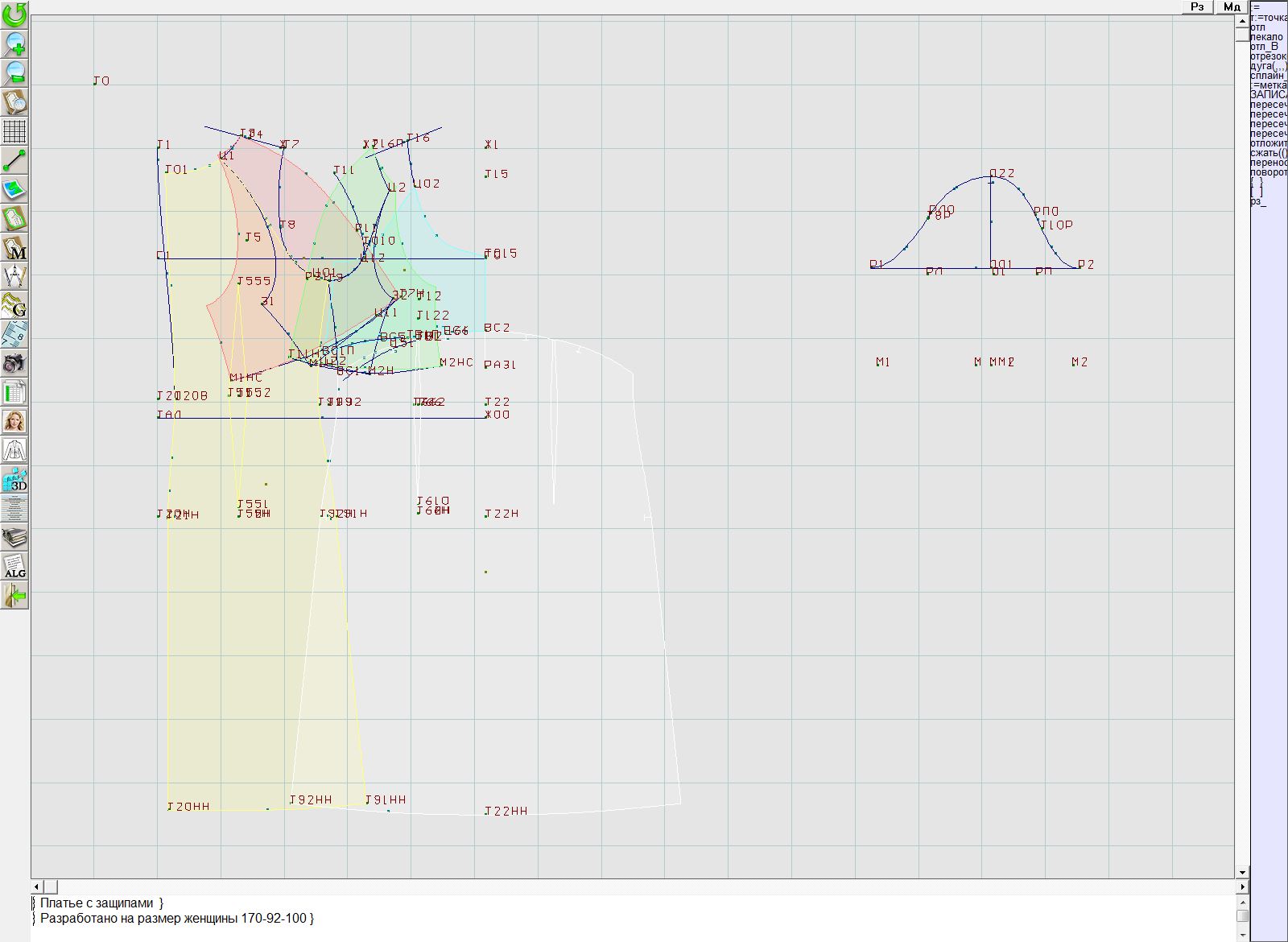
Task: Click the green refresh arrow icon
Action: [14, 14]
